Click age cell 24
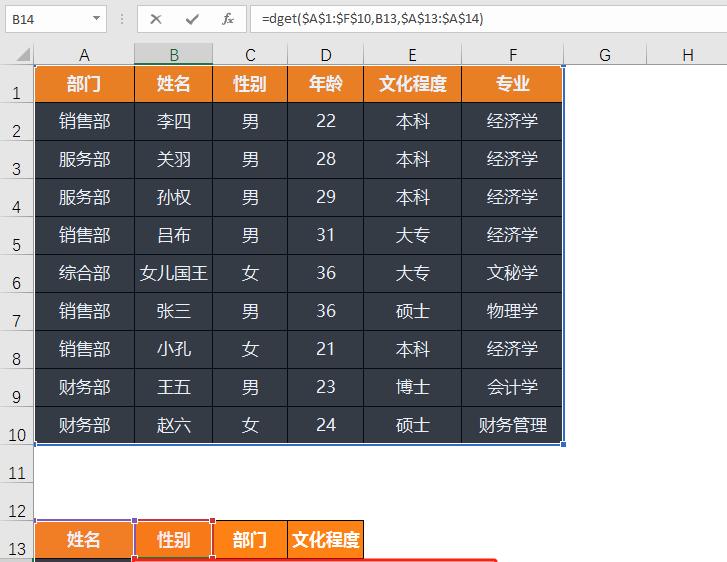 click(325, 425)
